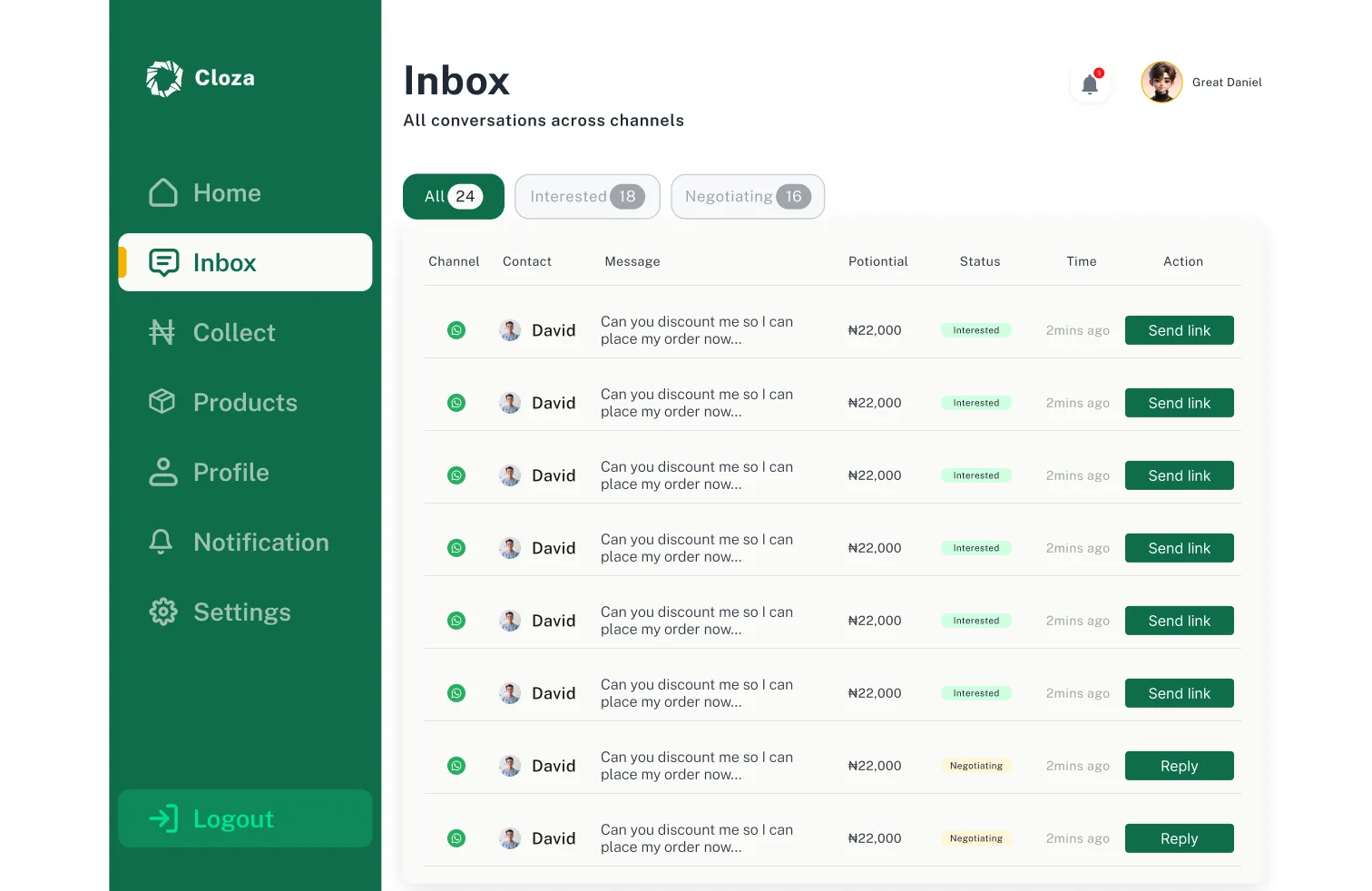Click the Negotiating status badge in seventh row
Image resolution: width=1372 pixels, height=891 pixels.
click(975, 766)
